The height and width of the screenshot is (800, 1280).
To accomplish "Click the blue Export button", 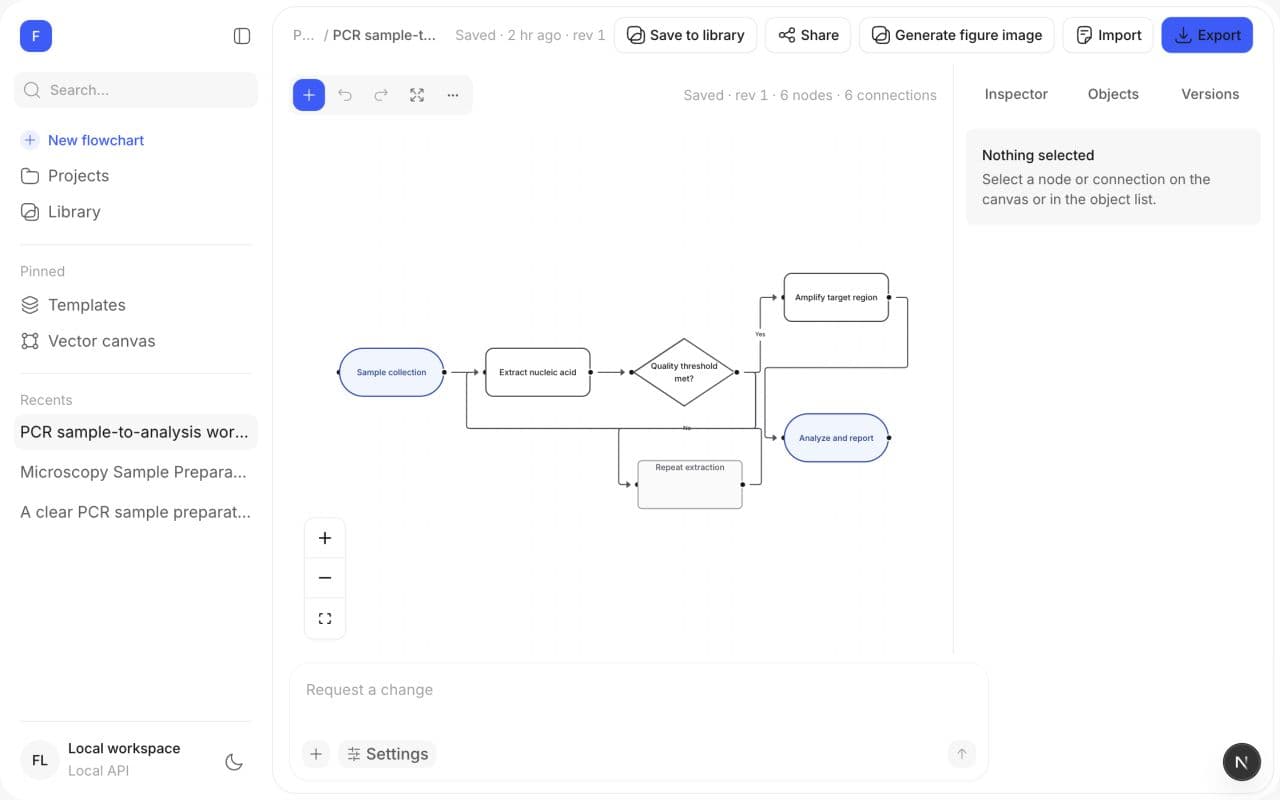I will (x=1207, y=35).
